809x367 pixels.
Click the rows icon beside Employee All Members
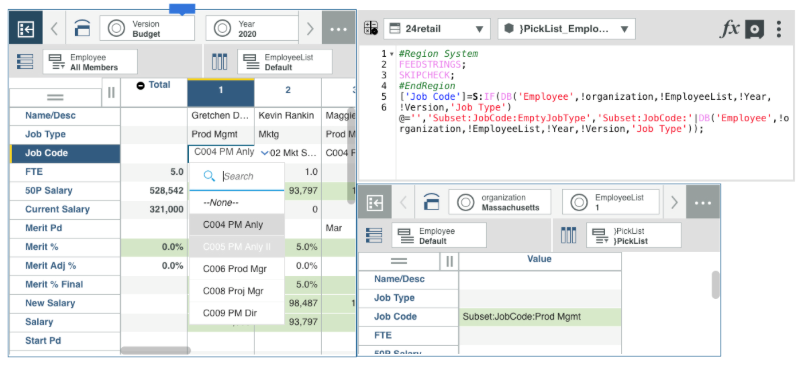[26, 61]
